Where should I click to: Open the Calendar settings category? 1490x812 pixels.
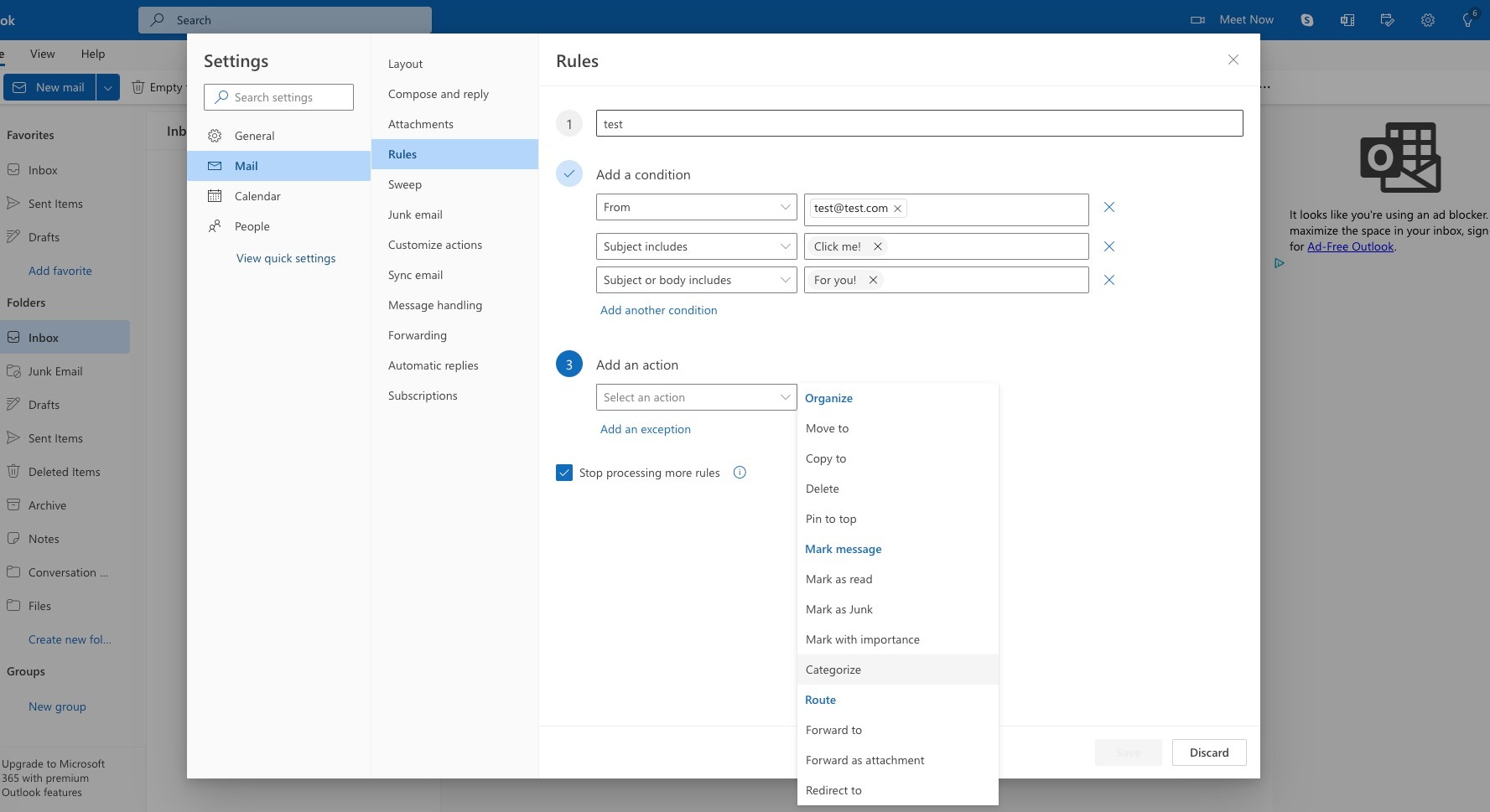[x=257, y=196]
